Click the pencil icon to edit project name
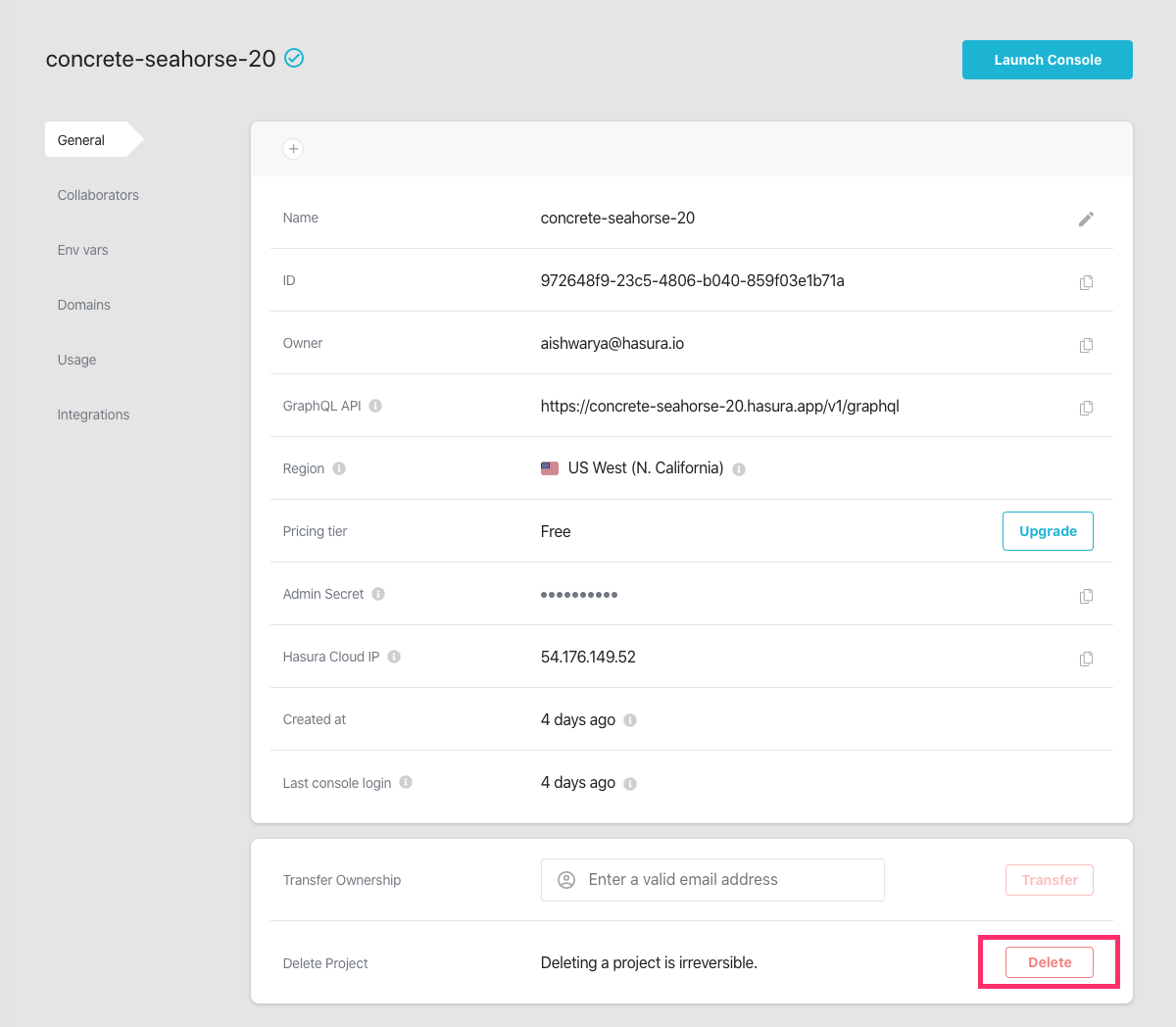The height and width of the screenshot is (1027, 1176). tap(1086, 219)
